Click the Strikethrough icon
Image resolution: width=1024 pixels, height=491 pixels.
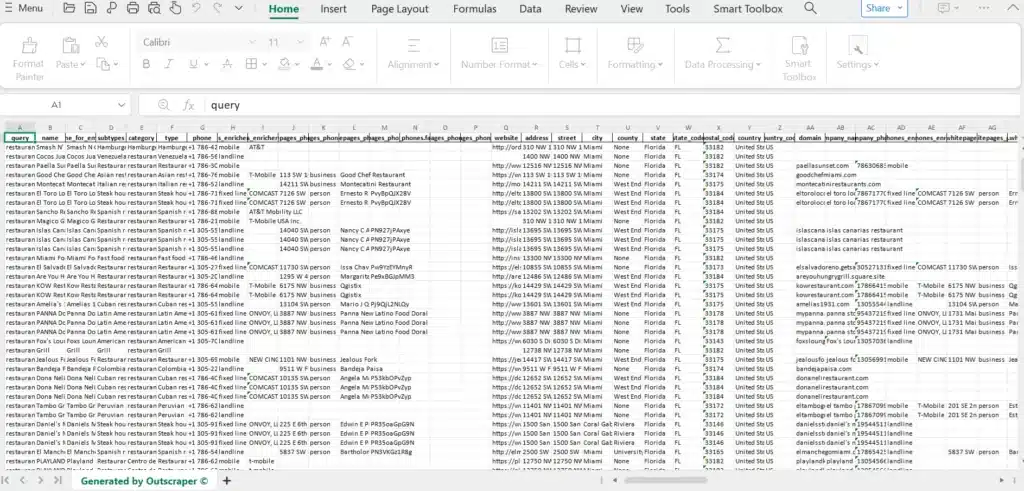point(227,64)
